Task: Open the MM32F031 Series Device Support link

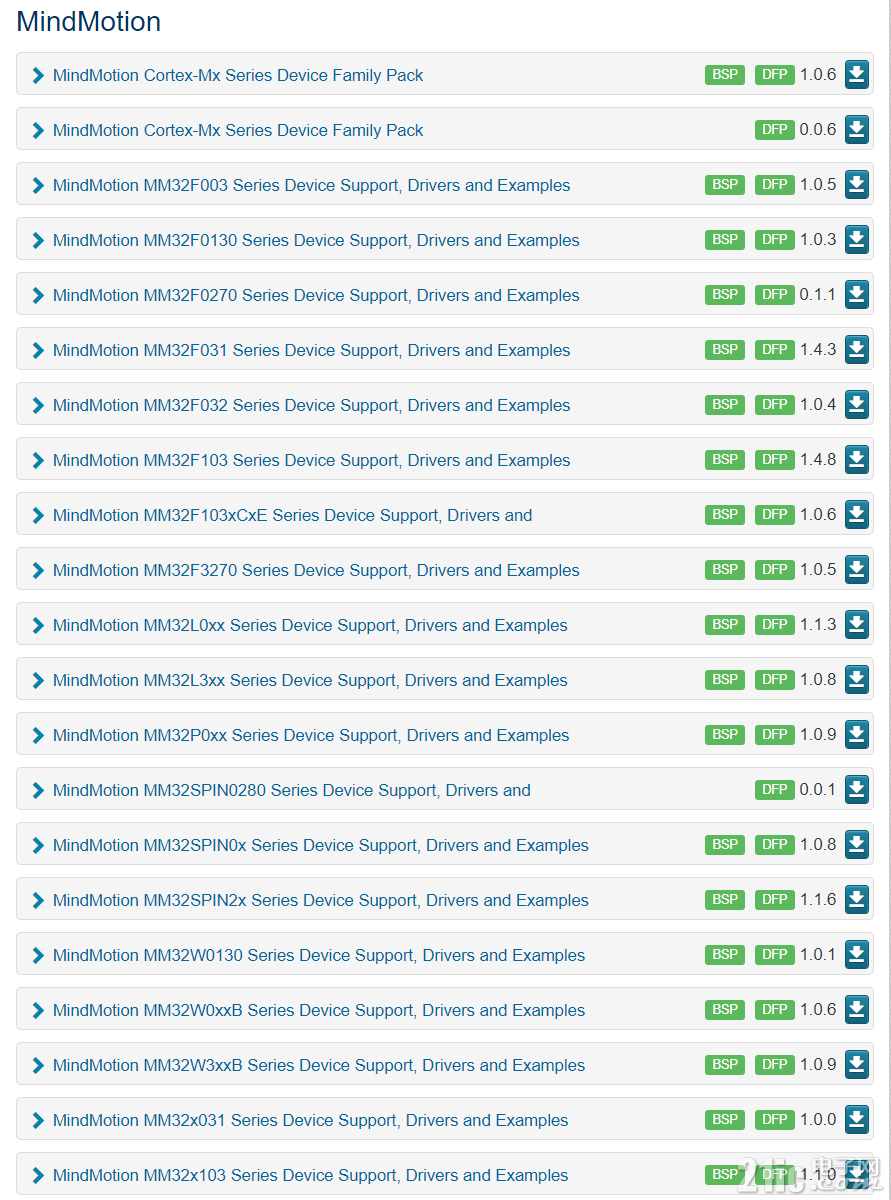Action: point(311,350)
